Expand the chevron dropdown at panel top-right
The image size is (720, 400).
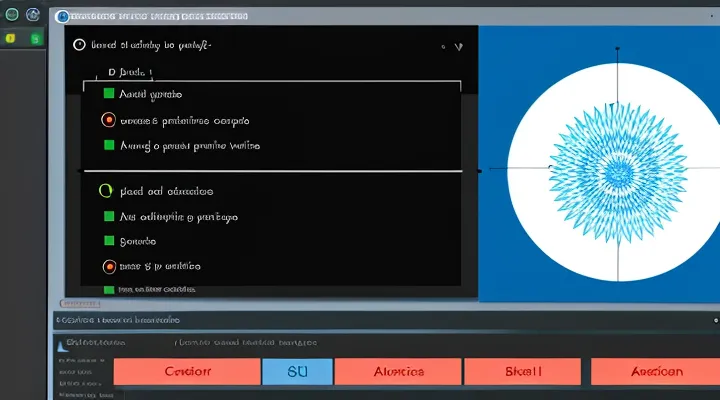(x=458, y=46)
